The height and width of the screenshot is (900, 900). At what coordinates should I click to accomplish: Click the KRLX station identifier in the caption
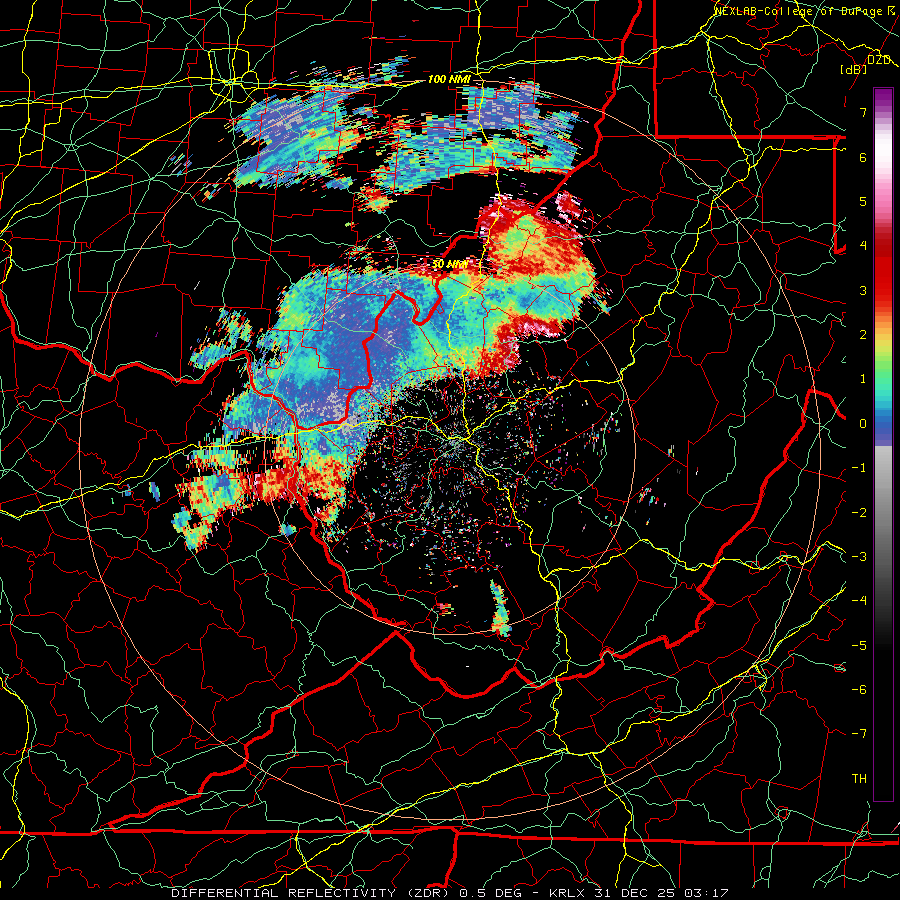click(567, 893)
